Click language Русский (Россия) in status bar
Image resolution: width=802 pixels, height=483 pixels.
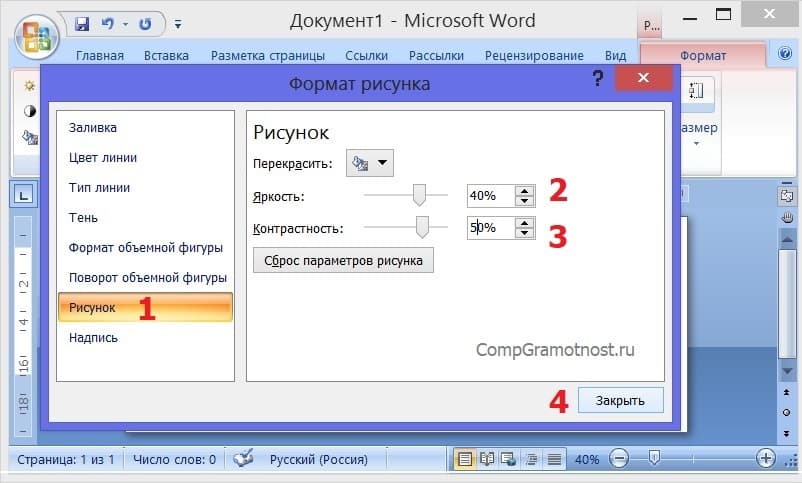[x=319, y=459]
